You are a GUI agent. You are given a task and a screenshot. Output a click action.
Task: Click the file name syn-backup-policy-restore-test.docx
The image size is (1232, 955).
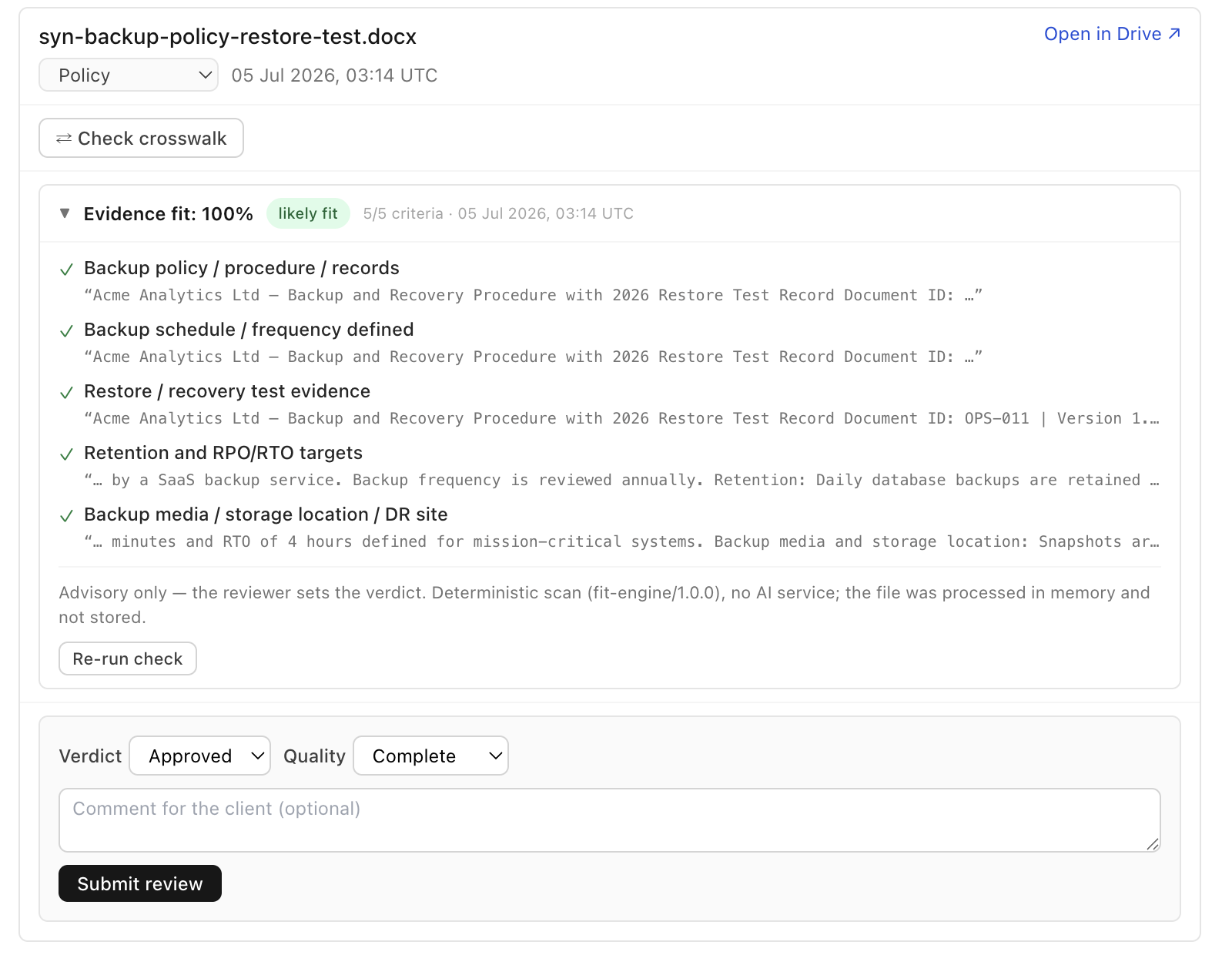(228, 36)
